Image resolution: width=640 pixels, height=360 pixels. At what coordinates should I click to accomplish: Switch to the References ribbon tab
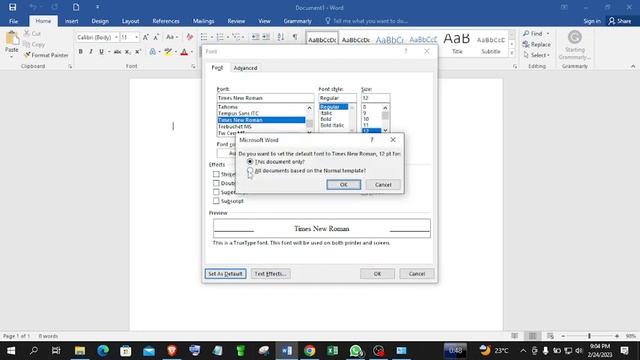point(166,21)
